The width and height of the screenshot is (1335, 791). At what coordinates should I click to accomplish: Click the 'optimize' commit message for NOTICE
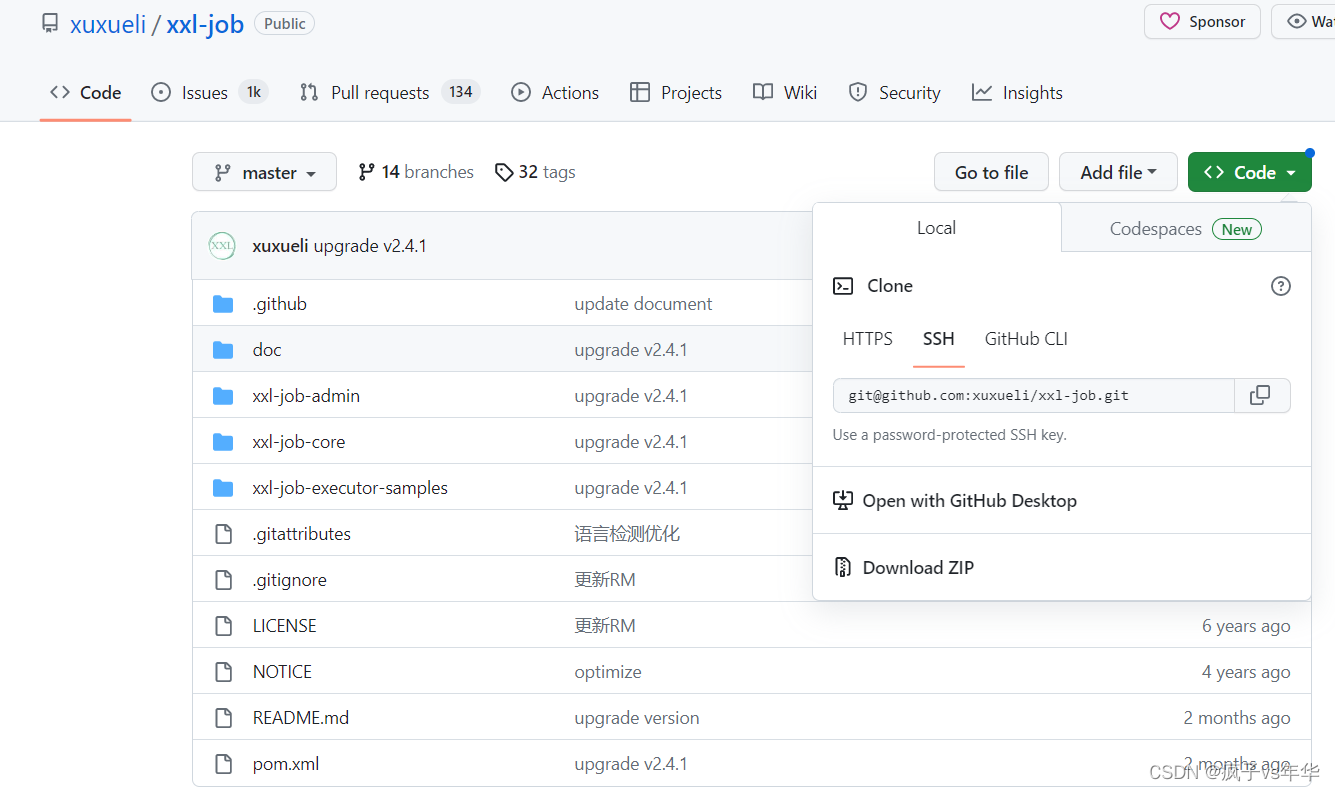[608, 672]
